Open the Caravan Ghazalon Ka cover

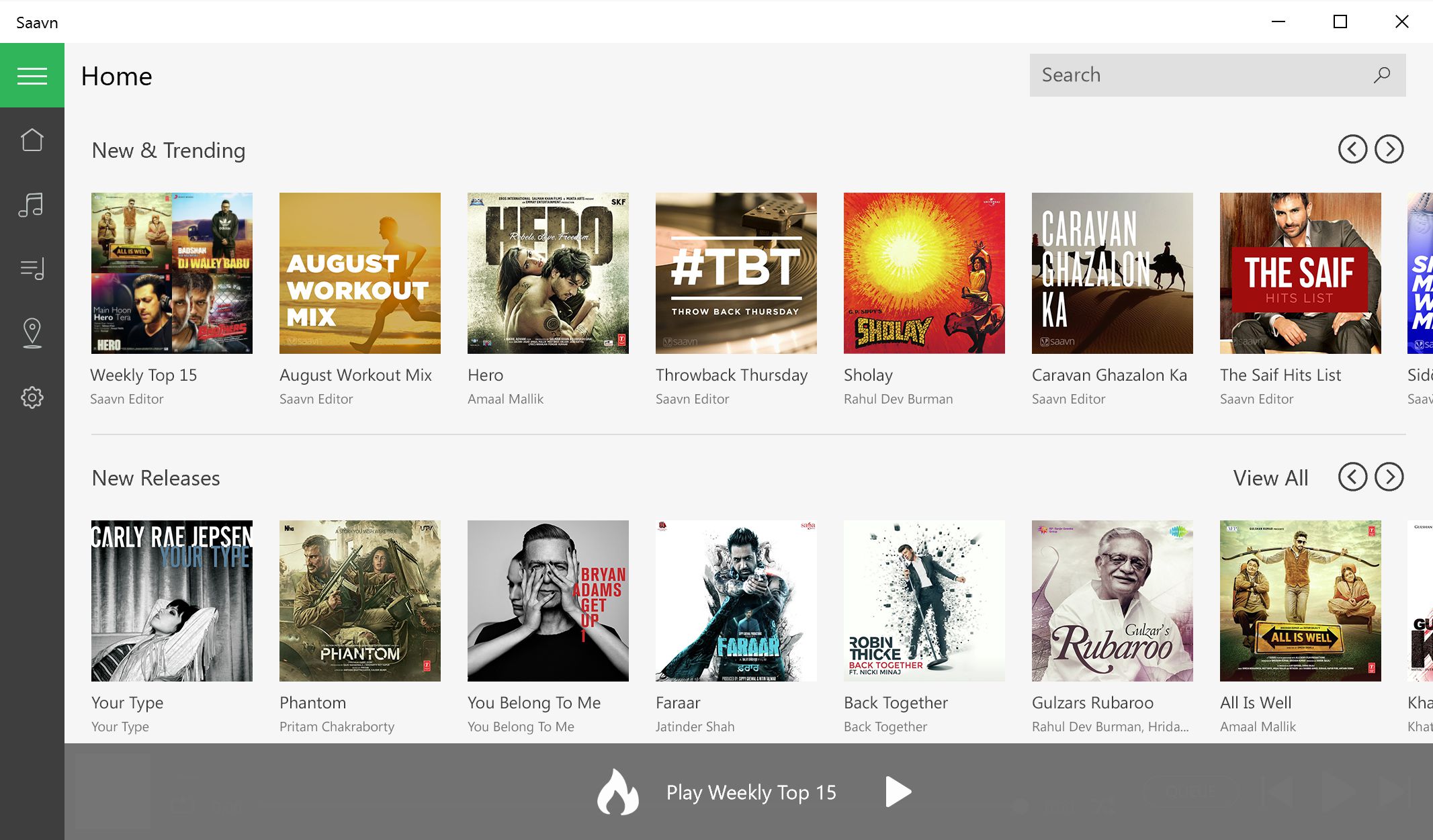click(x=1113, y=273)
